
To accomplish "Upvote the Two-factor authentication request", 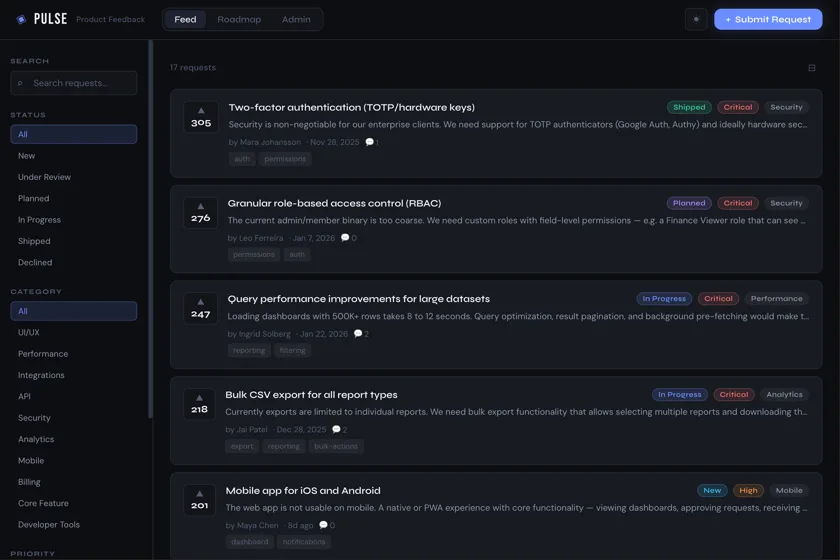I will pos(201,117).
